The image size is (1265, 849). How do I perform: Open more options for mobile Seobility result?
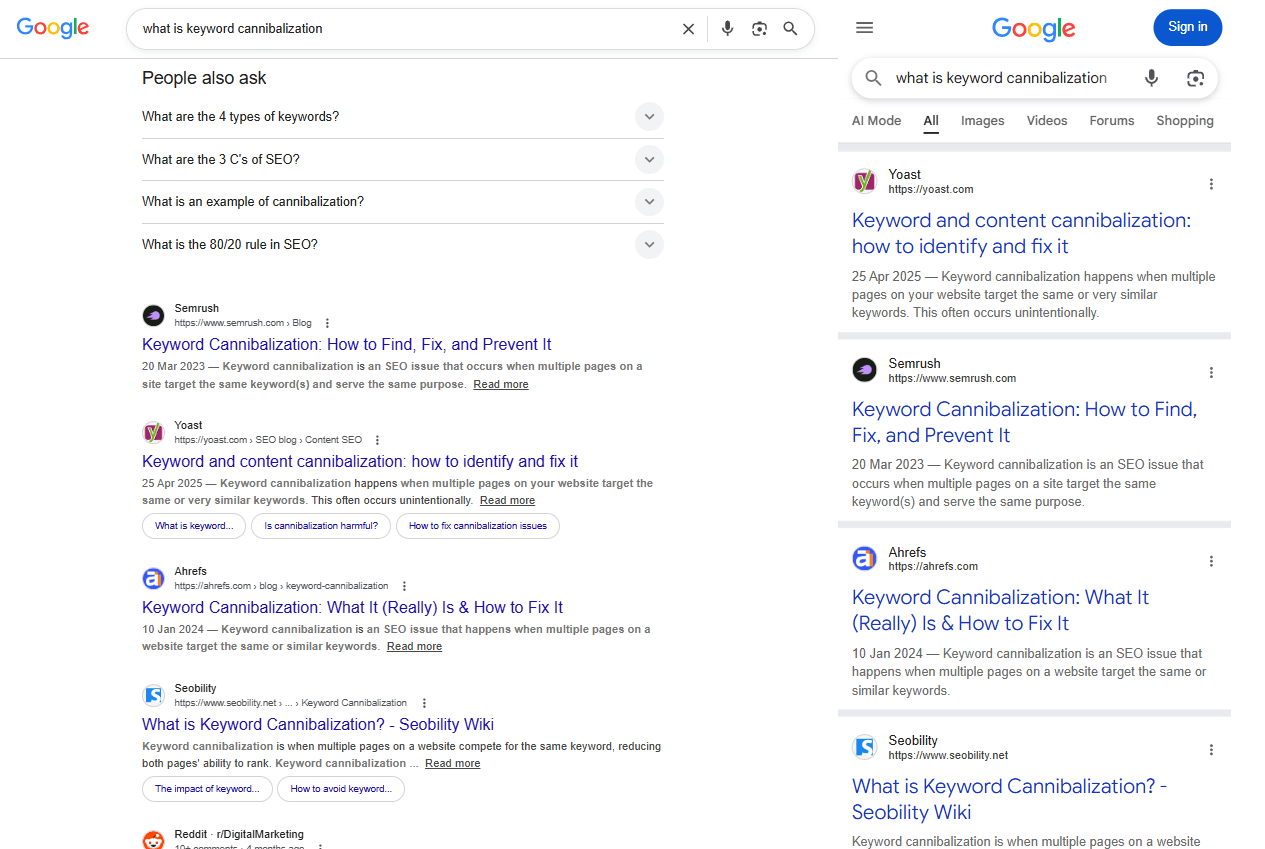(1211, 750)
